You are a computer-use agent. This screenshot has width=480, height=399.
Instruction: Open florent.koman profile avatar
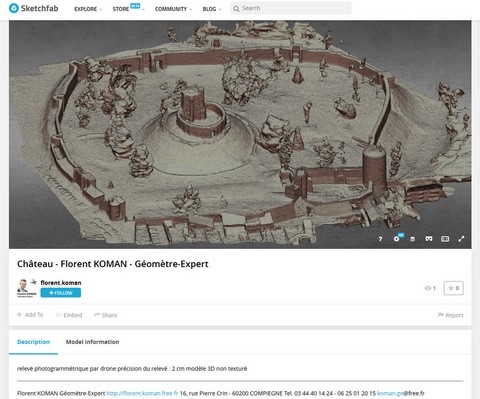click(x=26, y=288)
